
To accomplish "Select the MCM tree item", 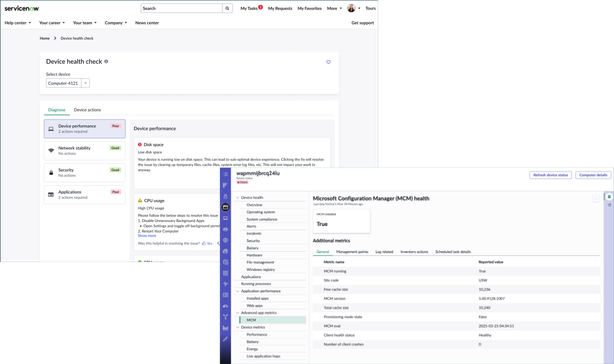I will pos(273,320).
